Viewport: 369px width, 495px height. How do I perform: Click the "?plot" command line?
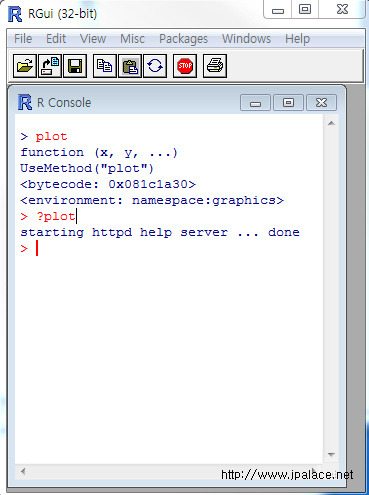48,216
